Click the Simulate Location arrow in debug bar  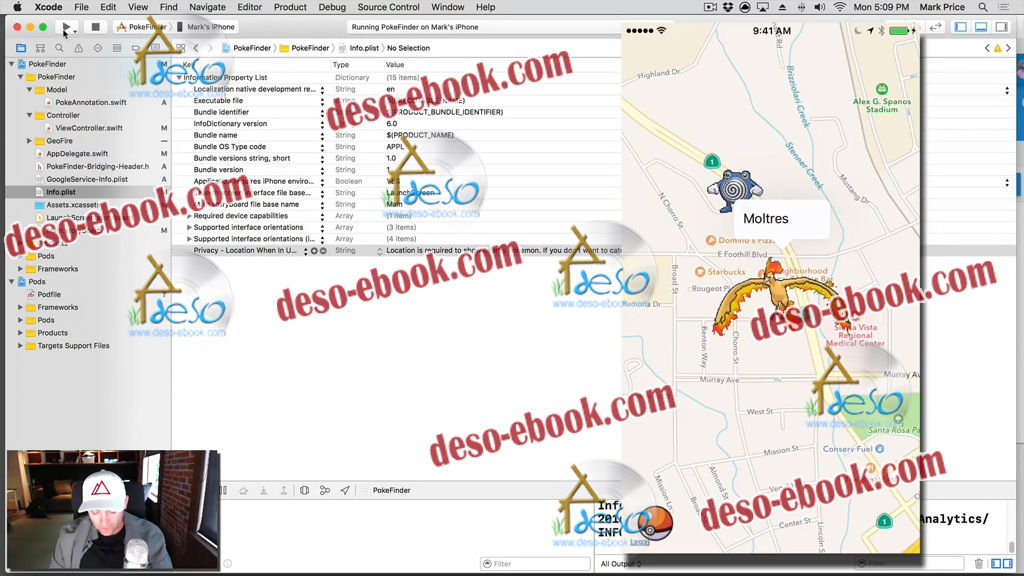[345, 491]
